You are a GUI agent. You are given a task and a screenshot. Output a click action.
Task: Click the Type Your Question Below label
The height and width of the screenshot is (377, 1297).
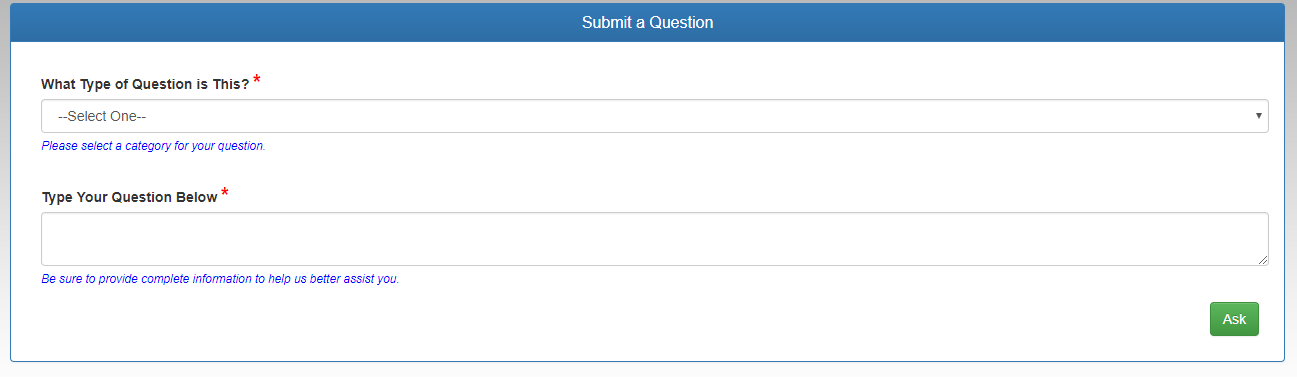pyautogui.click(x=129, y=197)
